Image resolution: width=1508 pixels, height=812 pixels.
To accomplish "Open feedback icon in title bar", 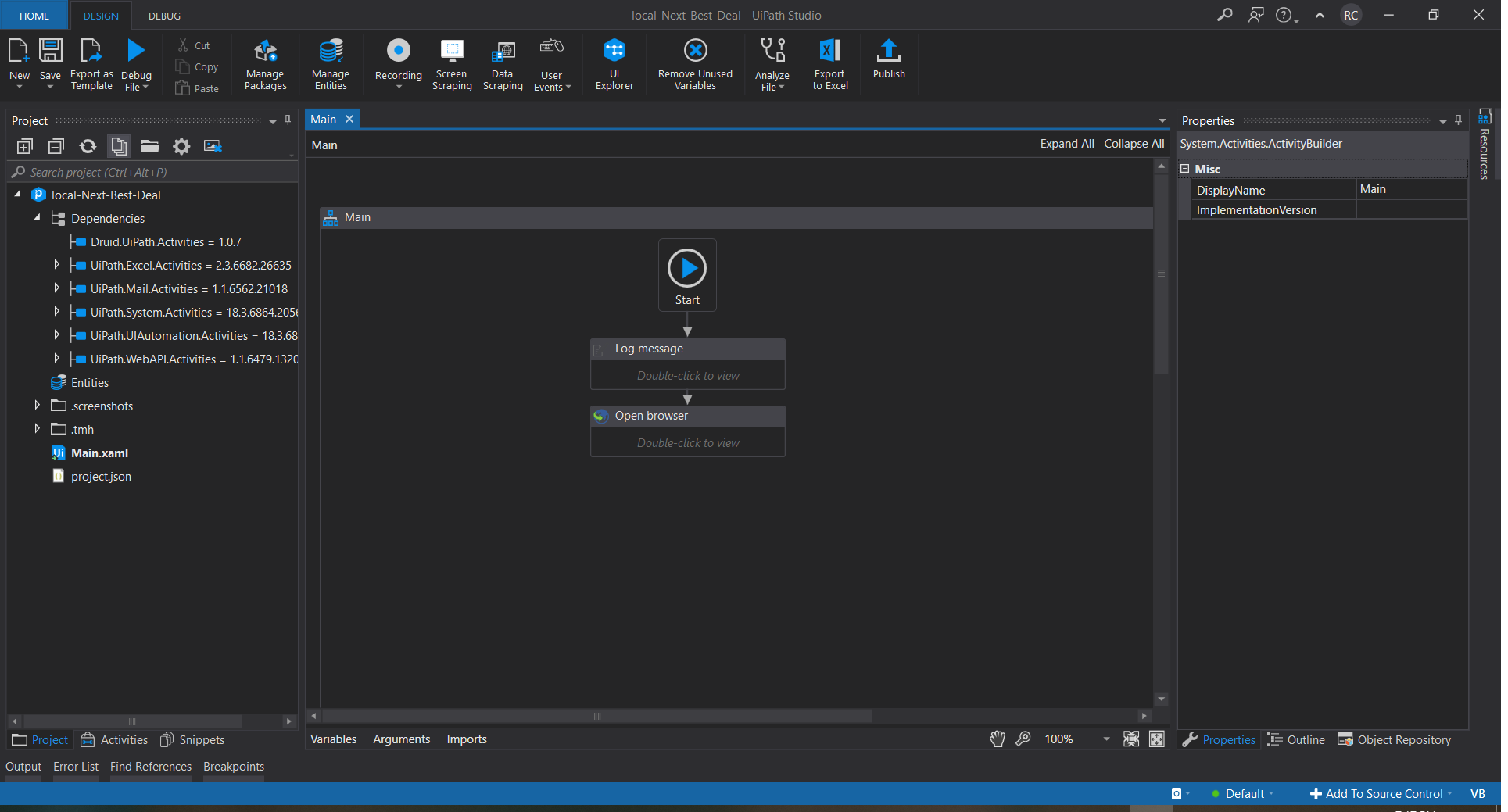I will point(1255,15).
